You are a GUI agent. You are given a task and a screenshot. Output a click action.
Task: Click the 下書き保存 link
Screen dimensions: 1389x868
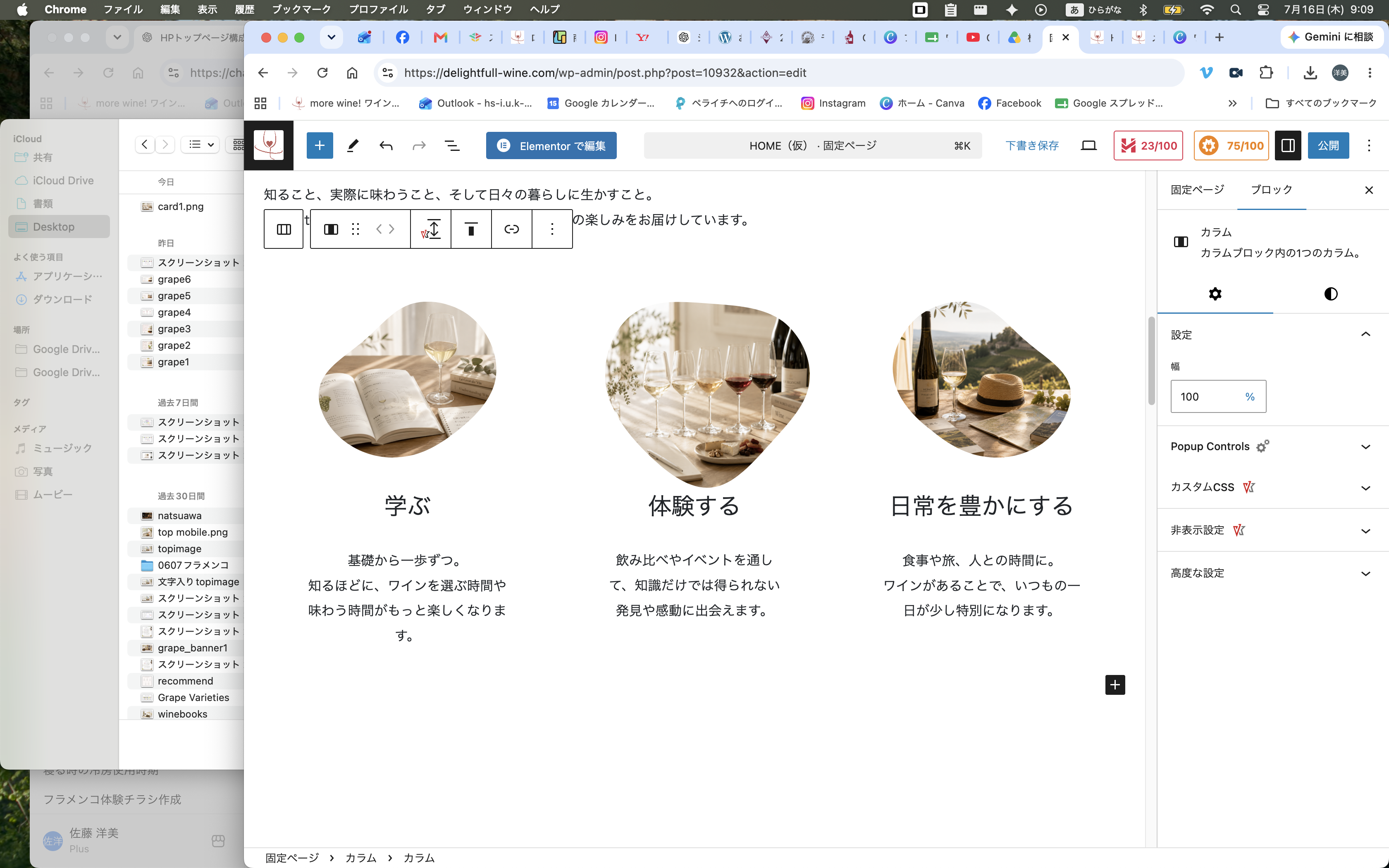[x=1032, y=146]
